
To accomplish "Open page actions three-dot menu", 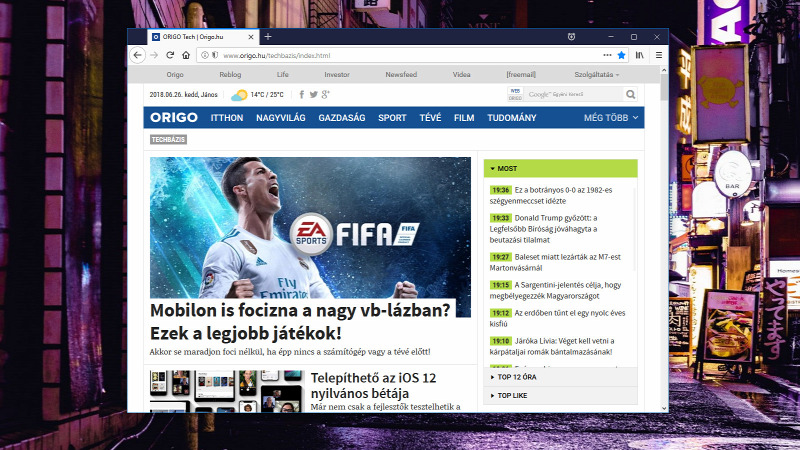I will coord(607,55).
